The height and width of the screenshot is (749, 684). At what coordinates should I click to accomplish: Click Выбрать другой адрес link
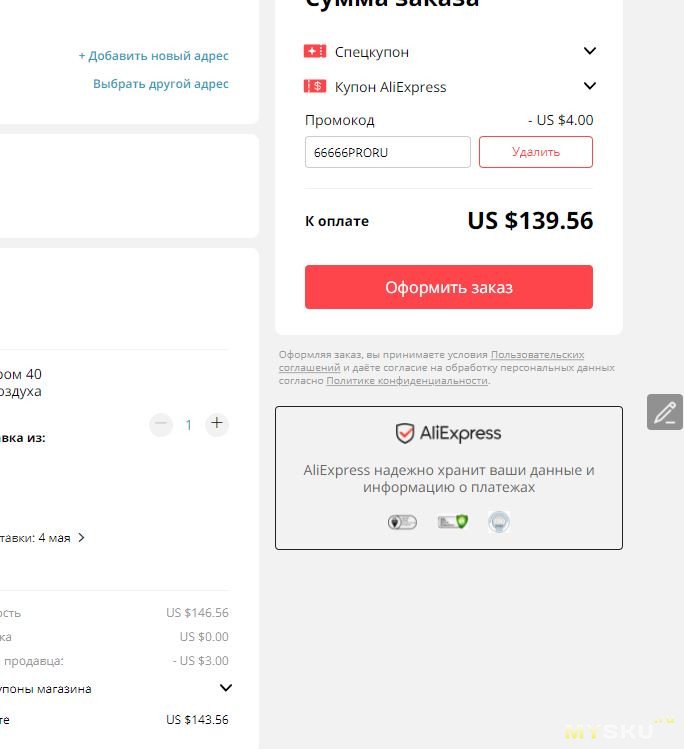tap(160, 84)
